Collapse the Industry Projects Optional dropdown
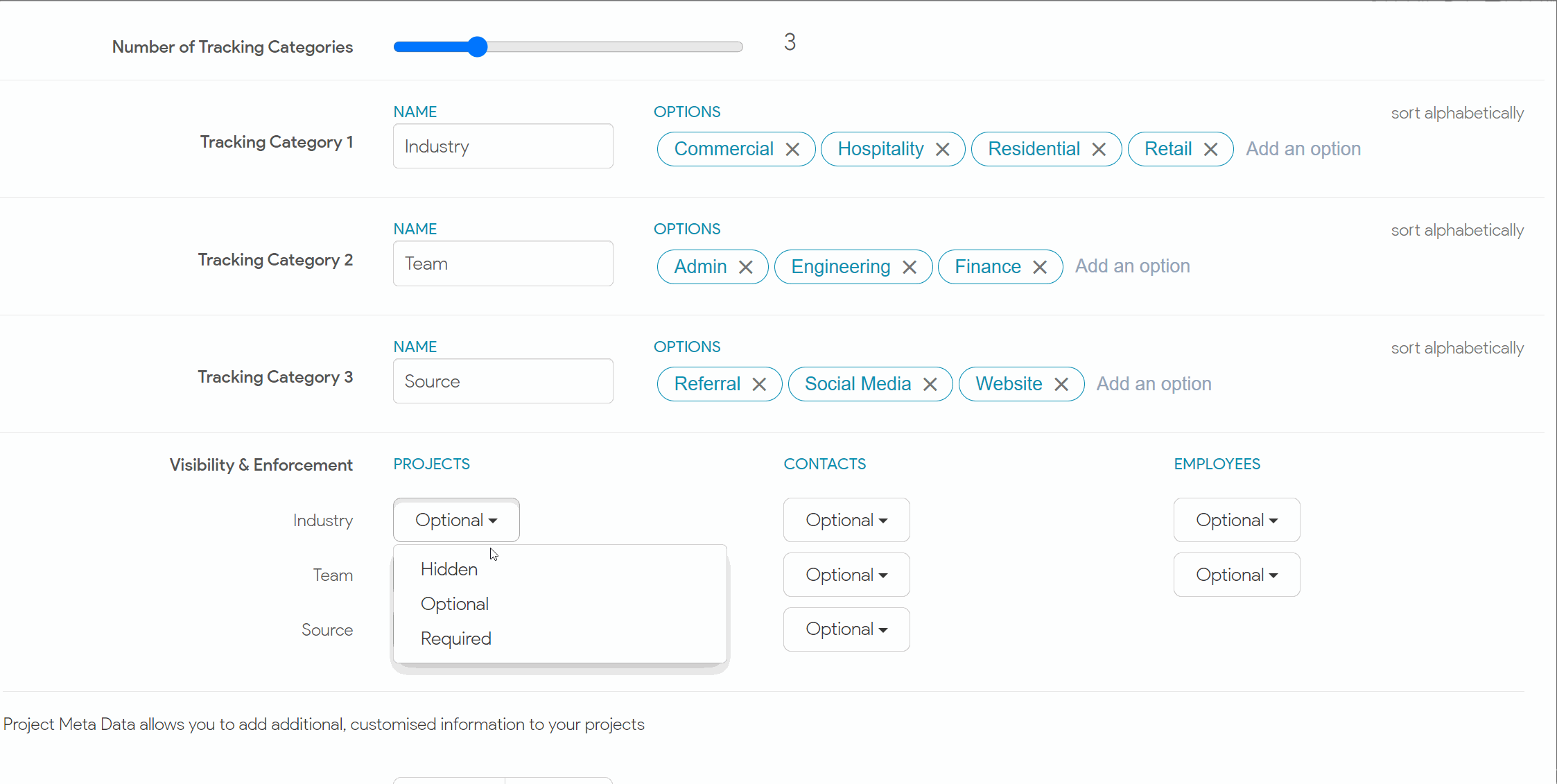 tap(455, 520)
